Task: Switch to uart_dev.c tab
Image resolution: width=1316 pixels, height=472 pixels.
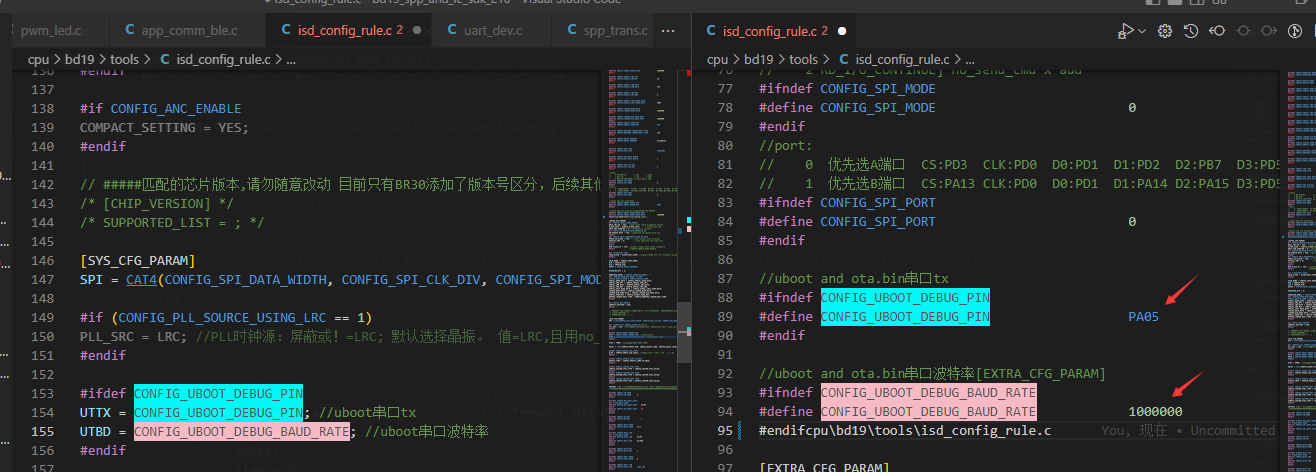Action: [493, 31]
